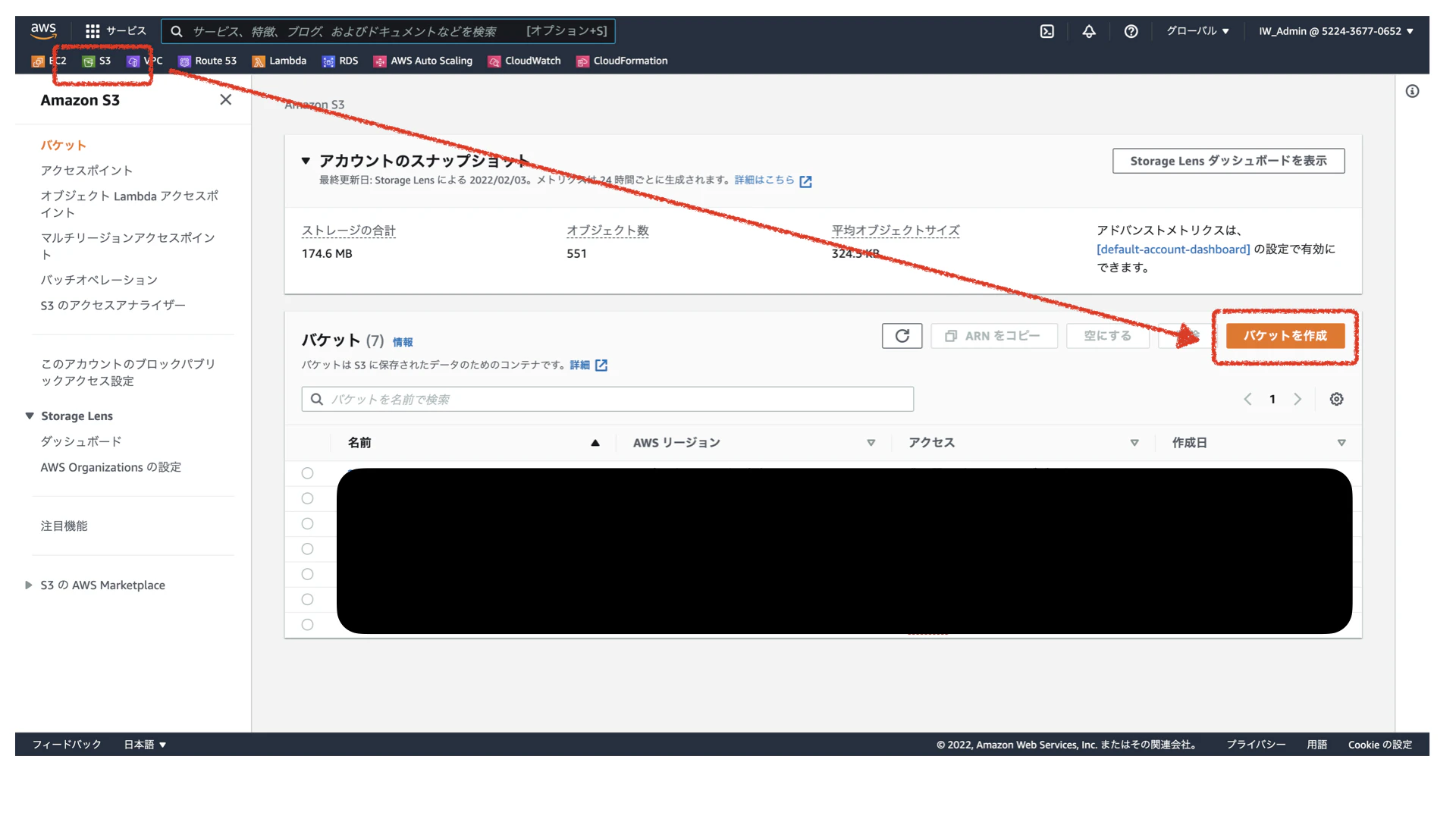The width and height of the screenshot is (1456, 819).
Task: Select the first bucket radio button
Action: coord(307,473)
